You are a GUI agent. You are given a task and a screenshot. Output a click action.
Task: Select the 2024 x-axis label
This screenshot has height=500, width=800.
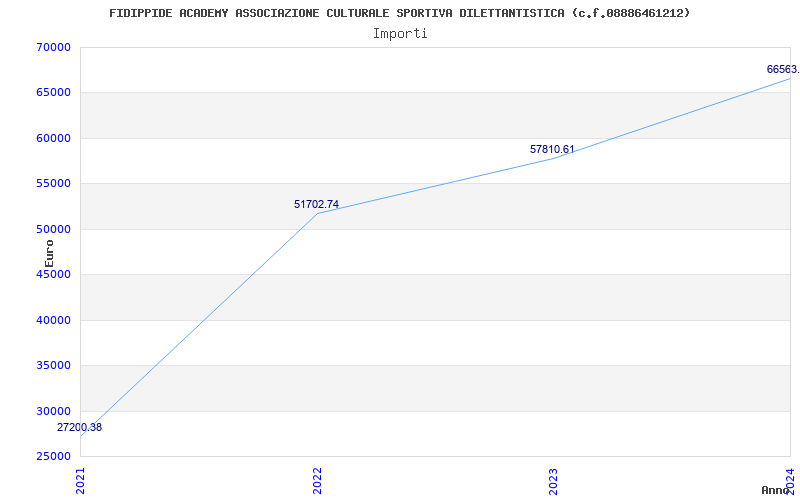[x=790, y=481]
